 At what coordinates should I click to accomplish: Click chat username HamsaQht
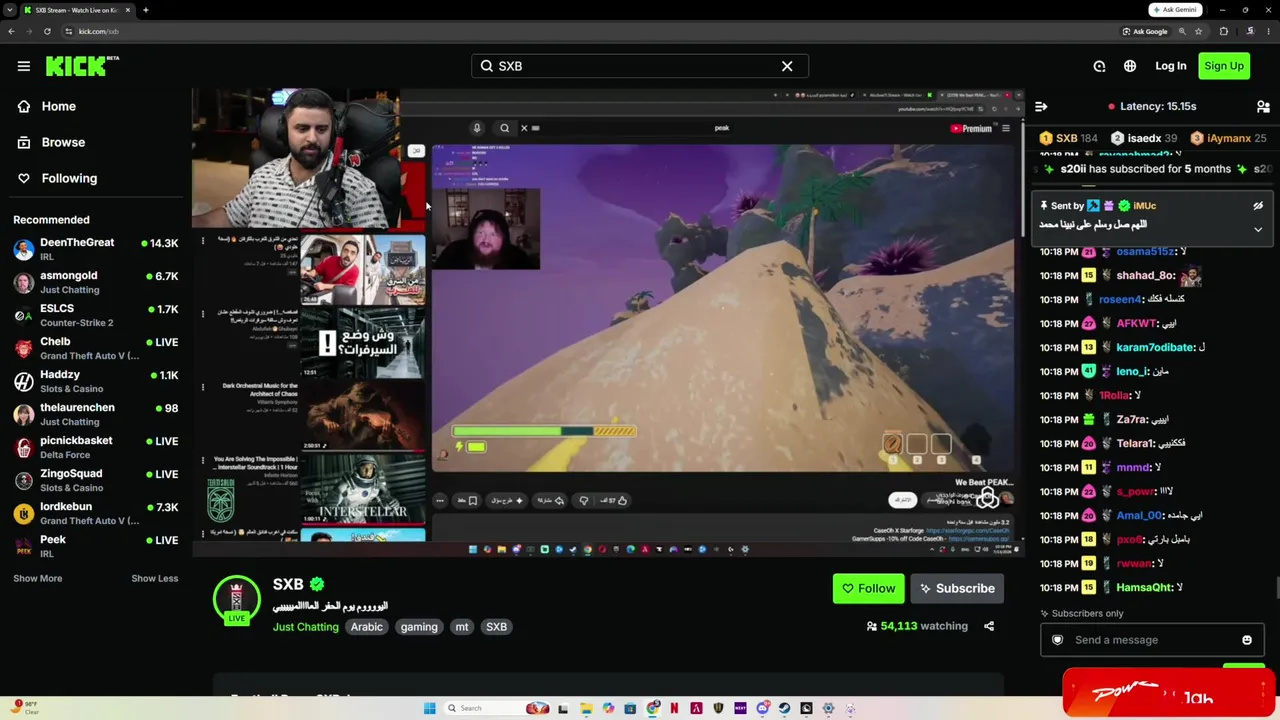pos(1144,587)
